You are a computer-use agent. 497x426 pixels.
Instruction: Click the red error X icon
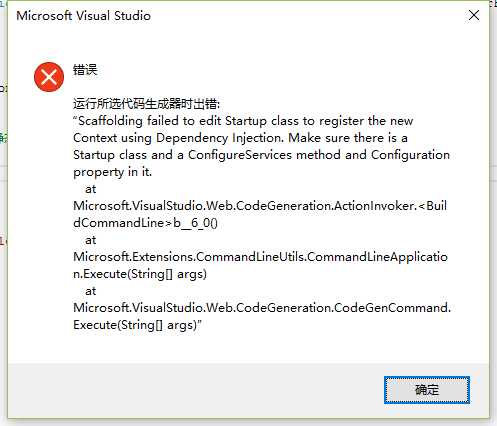(x=49, y=77)
